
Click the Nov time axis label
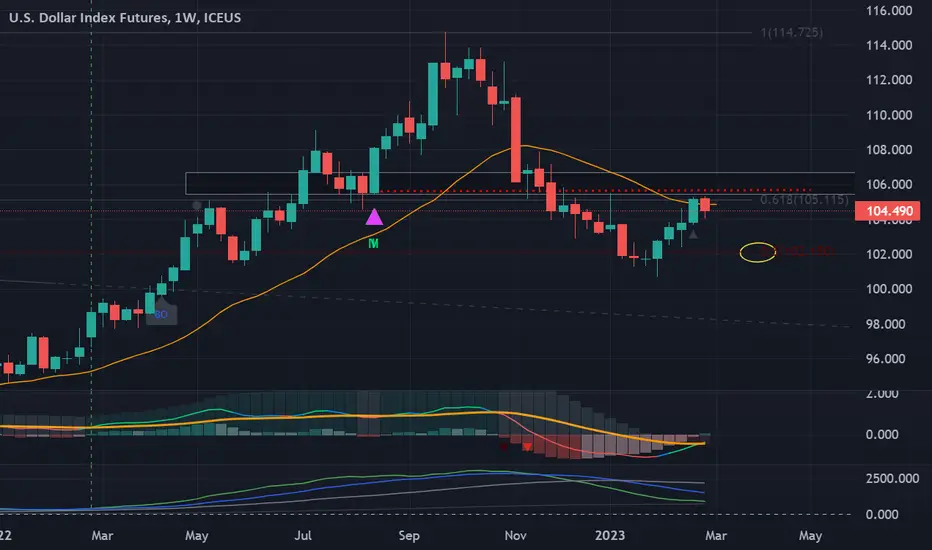click(515, 536)
